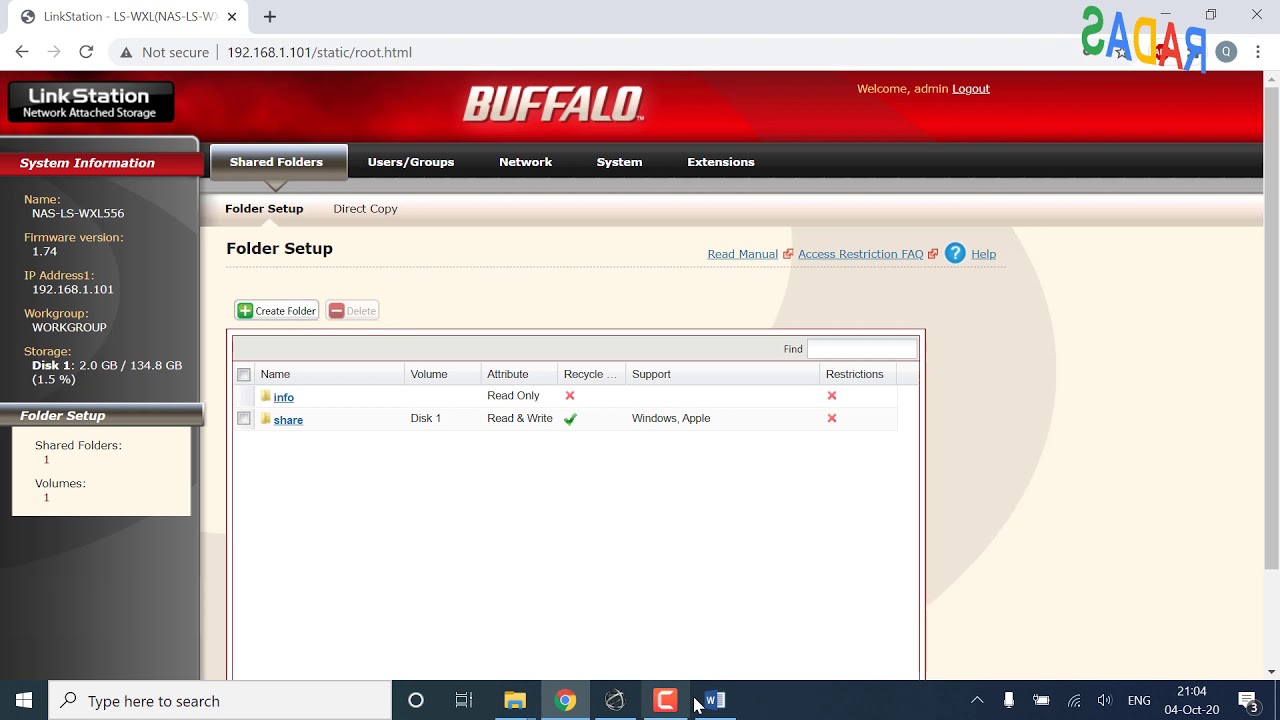Click the red X restrictions icon for share
Viewport: 1280px width, 720px height.
point(832,419)
